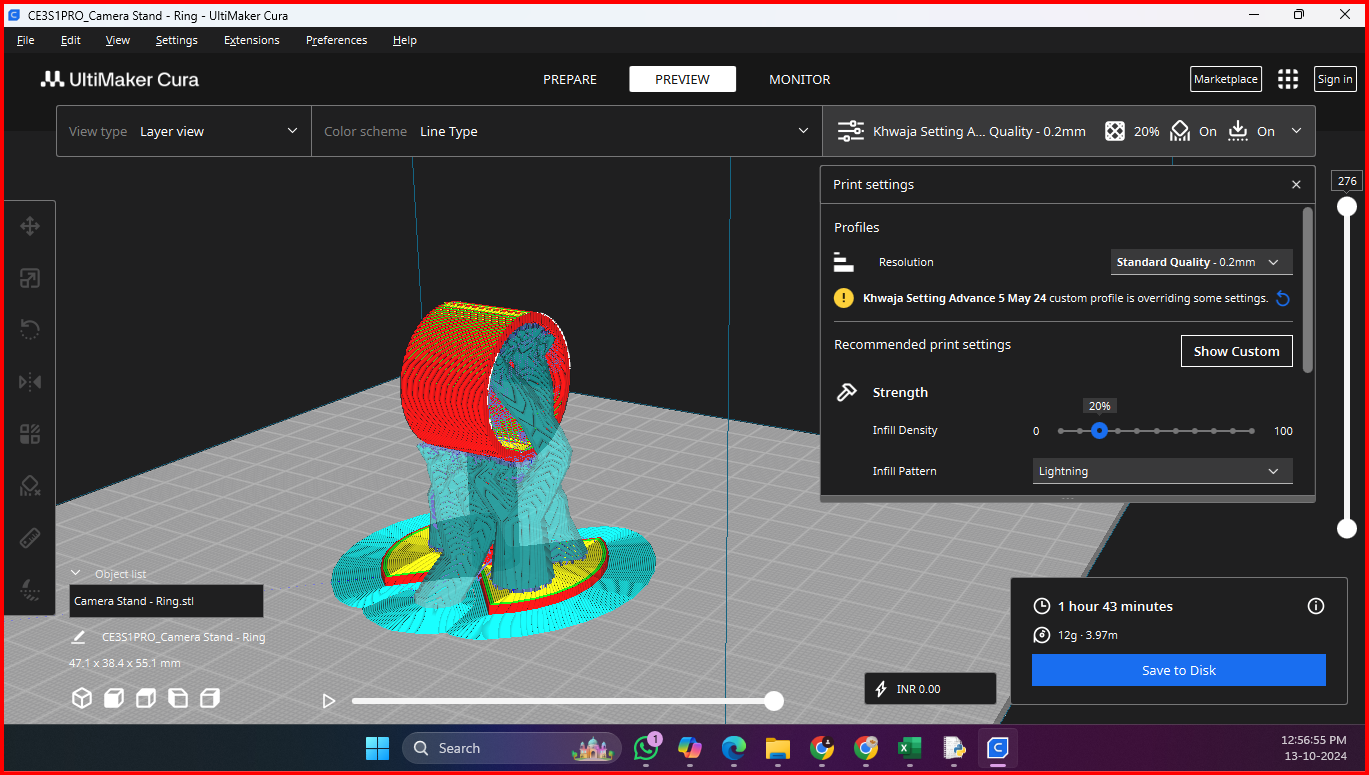Click the Show Custom button
Image resolution: width=1369 pixels, height=775 pixels.
coord(1236,351)
